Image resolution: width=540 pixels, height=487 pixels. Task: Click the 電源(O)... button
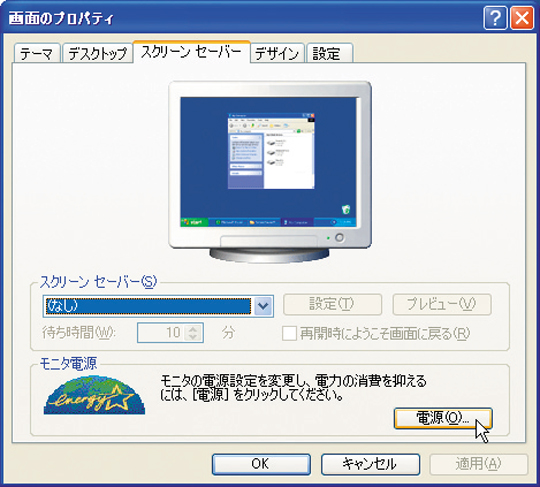pos(443,418)
